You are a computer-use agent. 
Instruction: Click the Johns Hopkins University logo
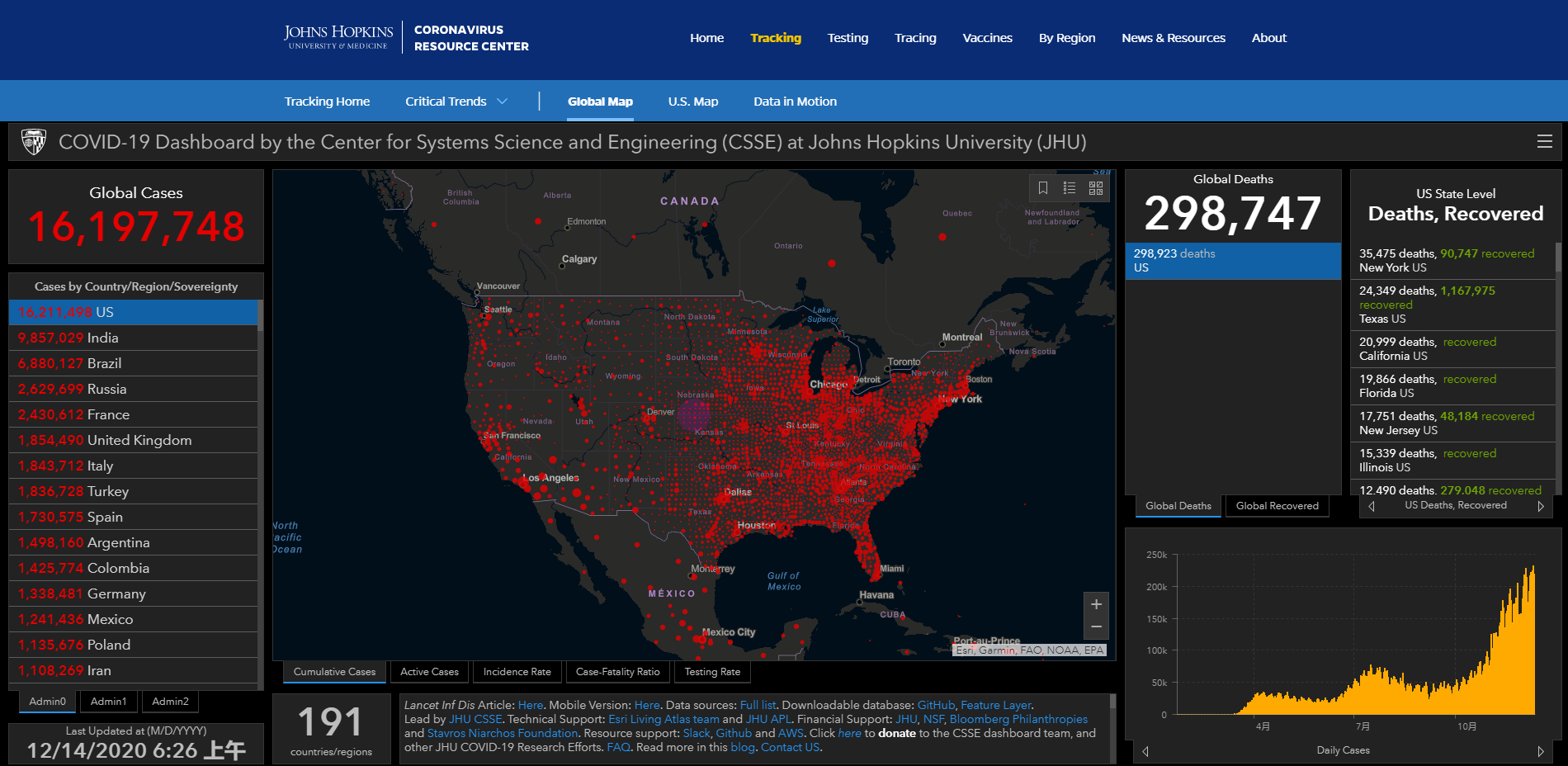(x=338, y=37)
